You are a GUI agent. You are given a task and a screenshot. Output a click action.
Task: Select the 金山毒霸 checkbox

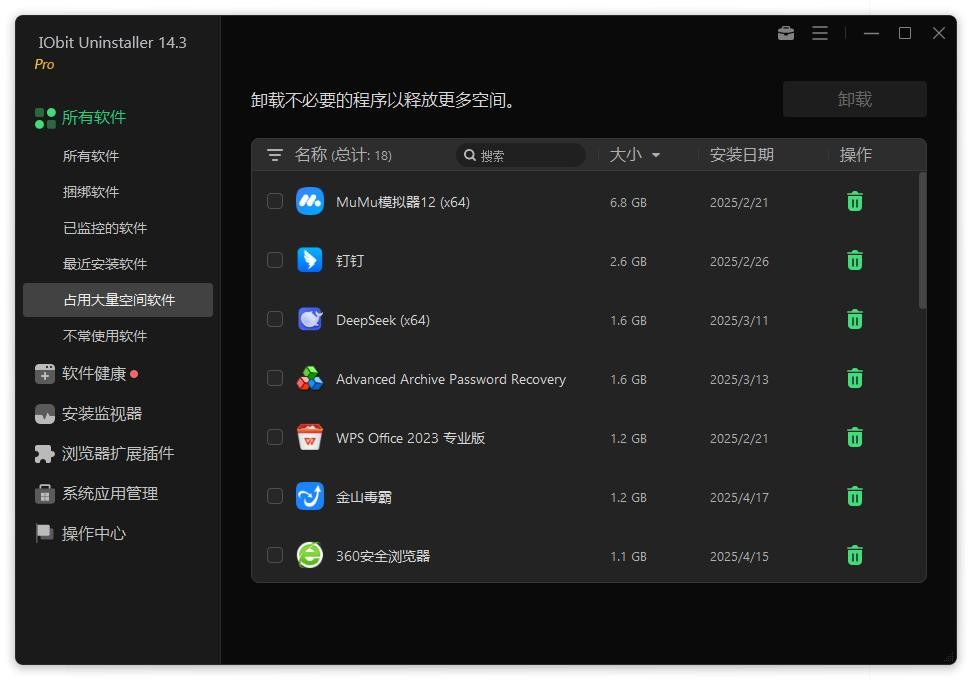[275, 497]
